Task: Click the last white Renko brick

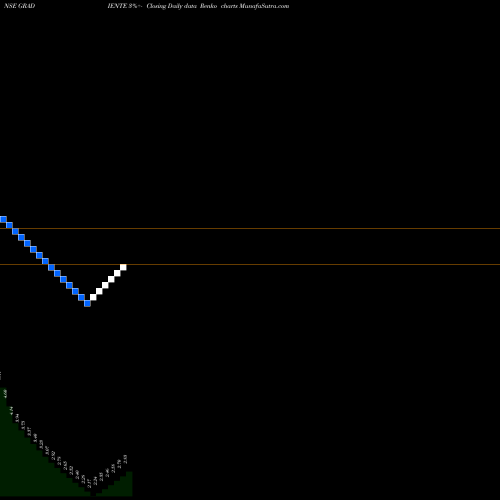Action: pyautogui.click(x=123, y=267)
